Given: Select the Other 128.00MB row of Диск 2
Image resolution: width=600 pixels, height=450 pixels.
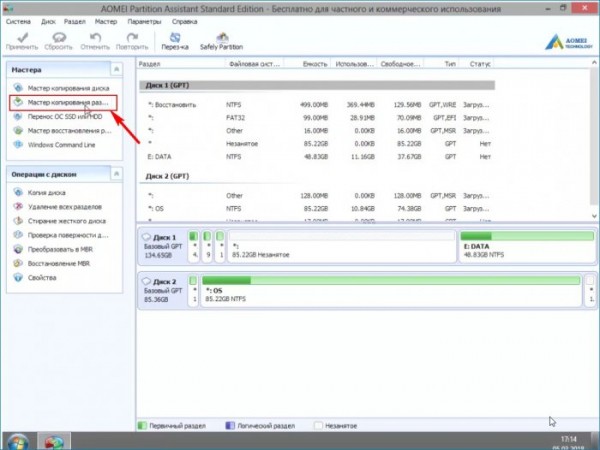Looking at the screenshot, I should pos(317,196).
